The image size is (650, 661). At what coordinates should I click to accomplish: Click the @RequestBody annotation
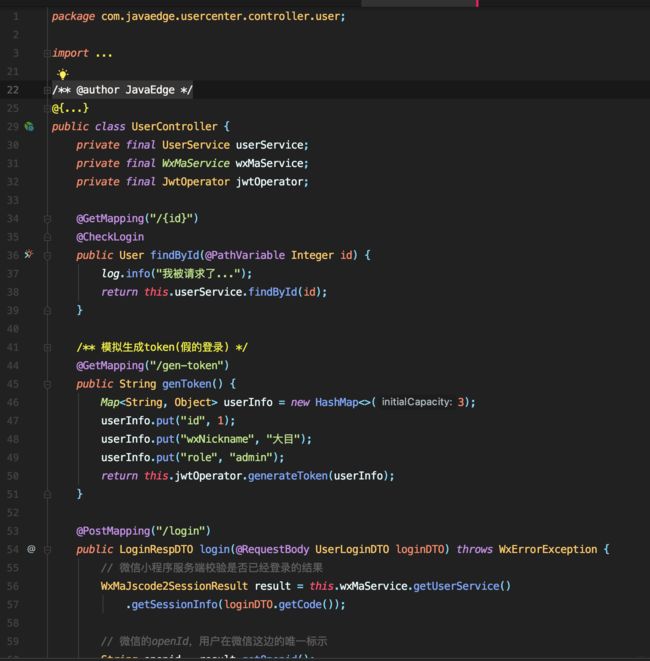click(x=272, y=549)
